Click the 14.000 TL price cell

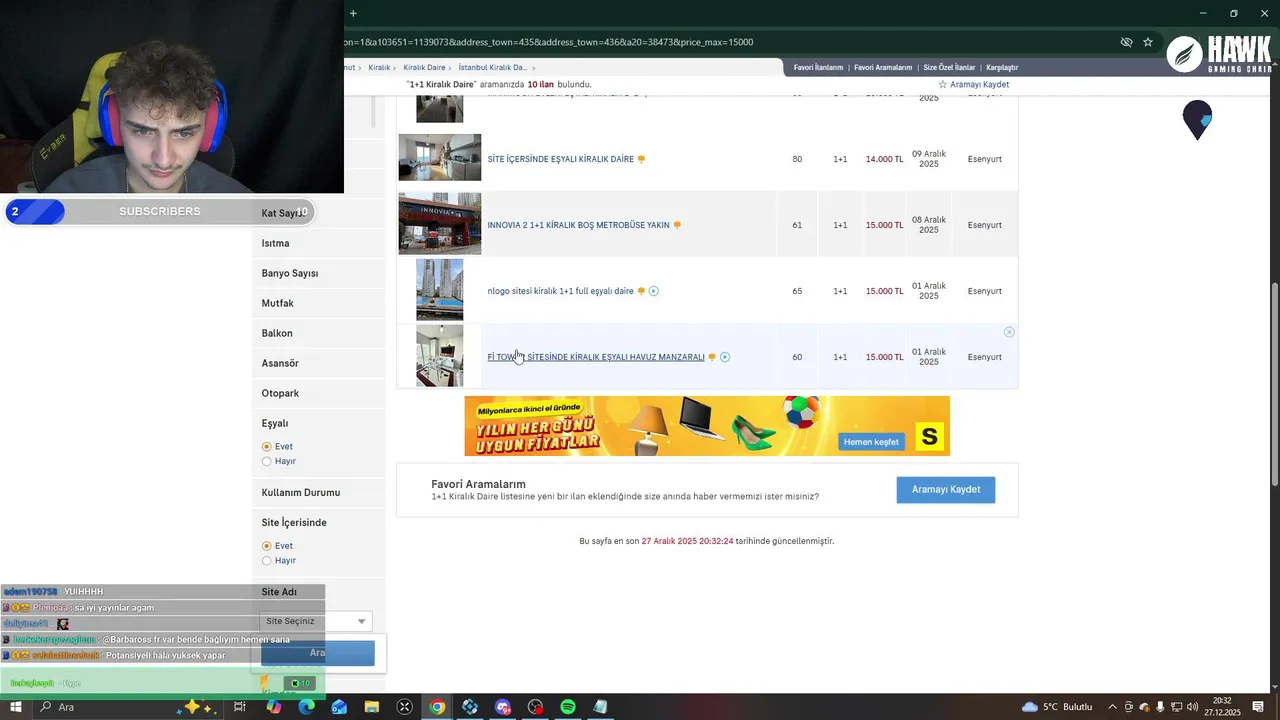[x=884, y=159]
